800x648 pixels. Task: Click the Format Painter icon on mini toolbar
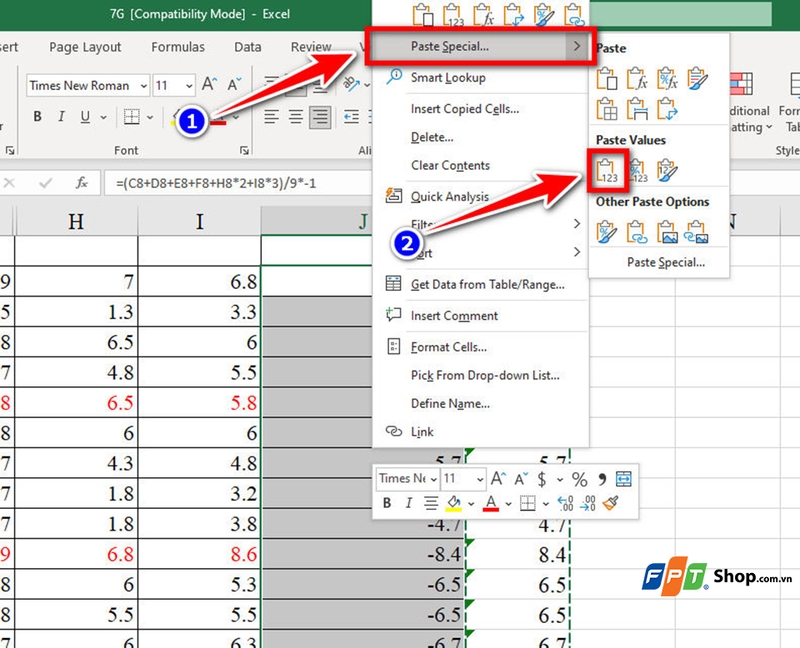(608, 503)
